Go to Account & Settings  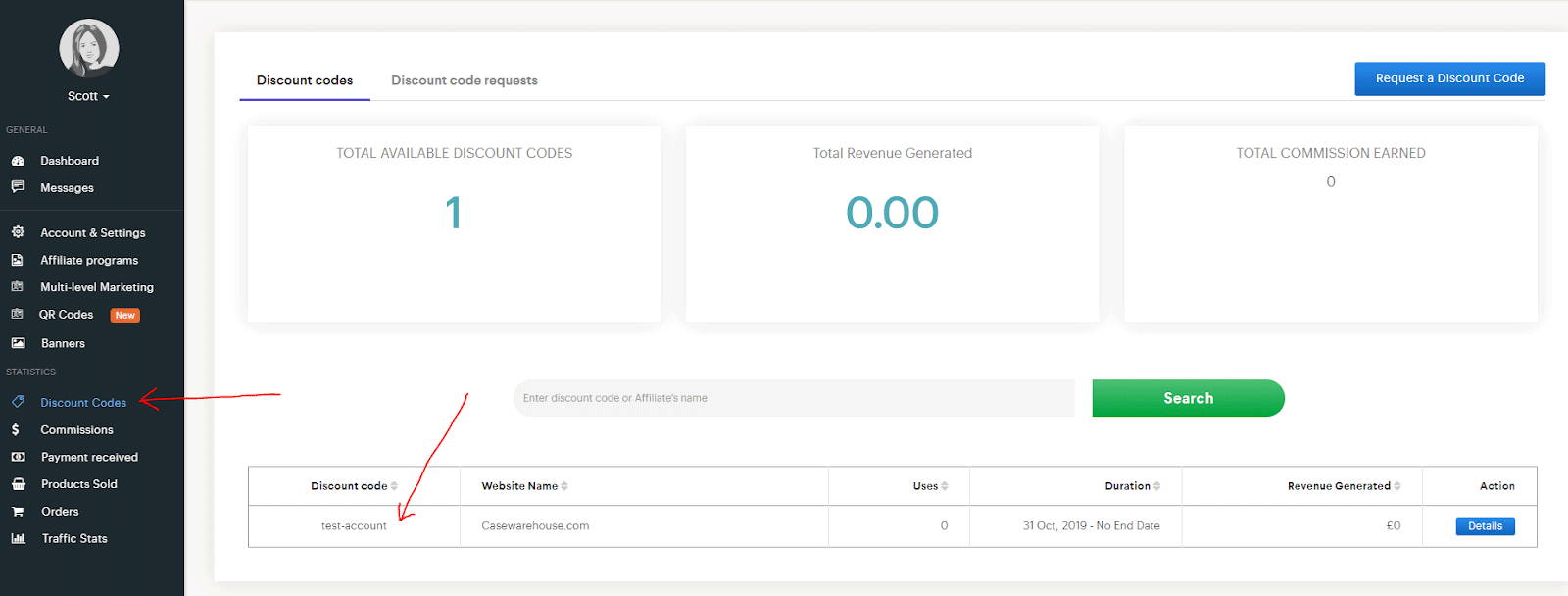93,232
